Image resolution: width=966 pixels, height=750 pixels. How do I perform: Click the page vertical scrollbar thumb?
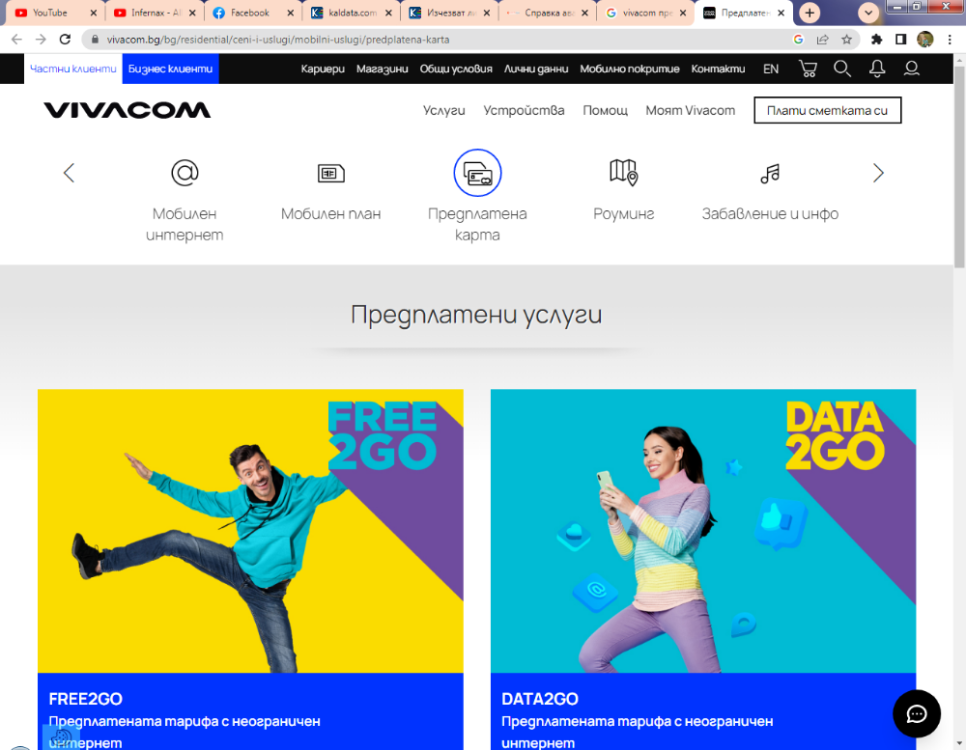pos(959,165)
